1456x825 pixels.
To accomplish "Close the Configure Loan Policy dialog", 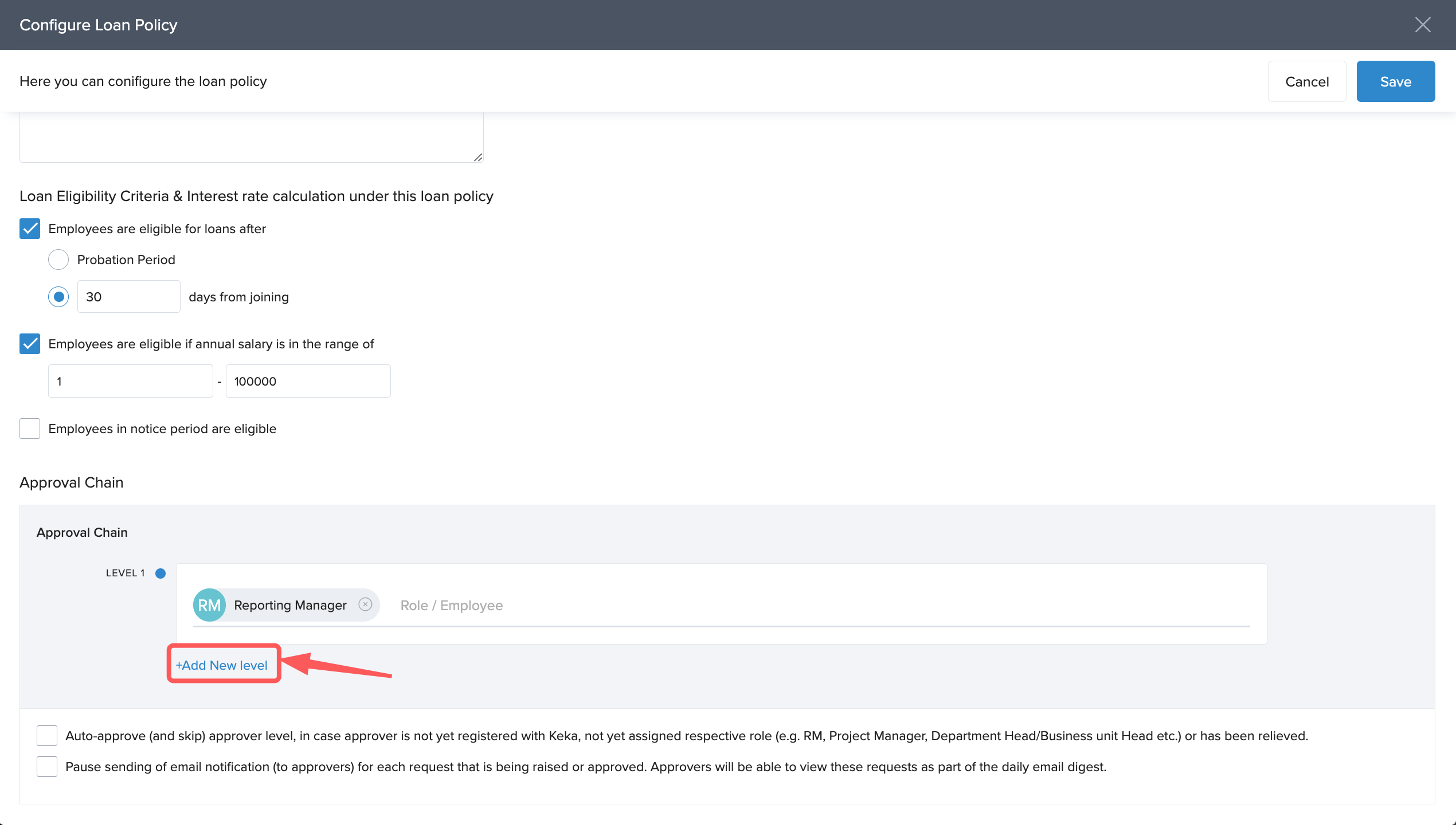I will tap(1422, 25).
